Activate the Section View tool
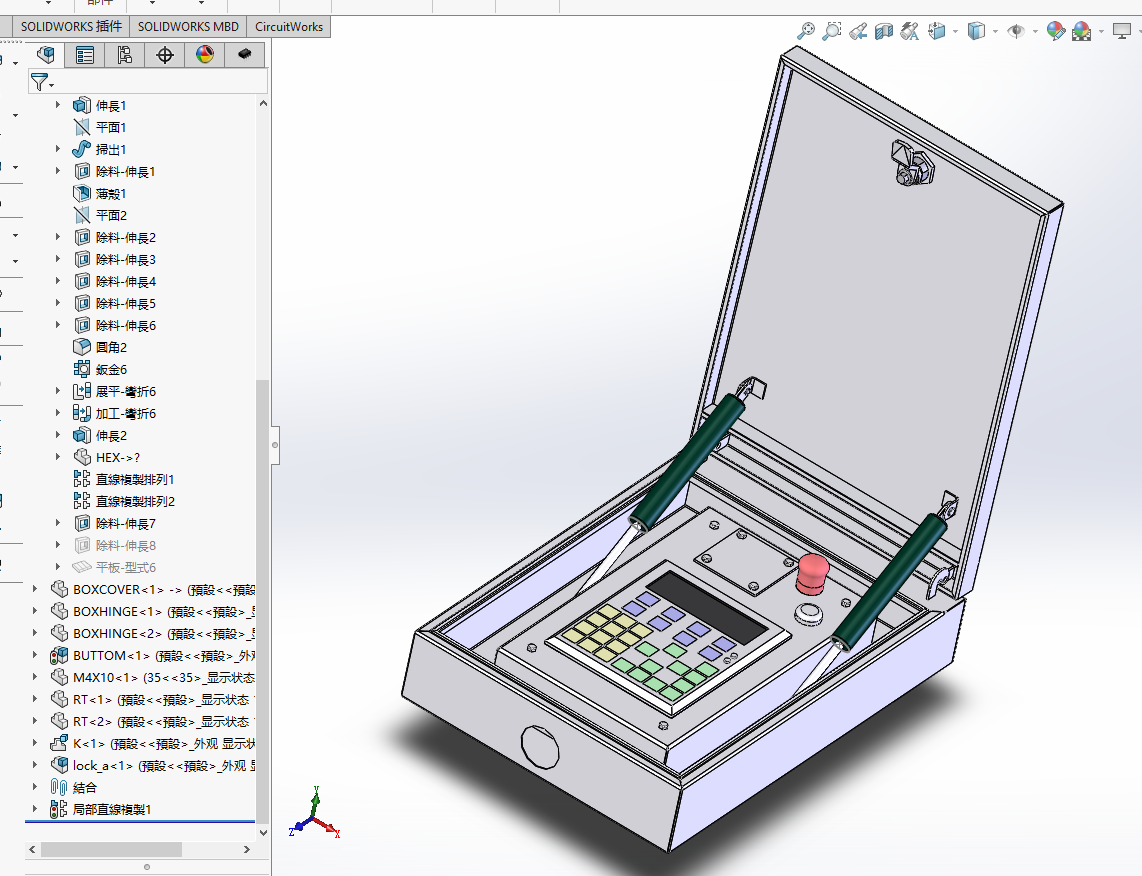 pos(883,31)
